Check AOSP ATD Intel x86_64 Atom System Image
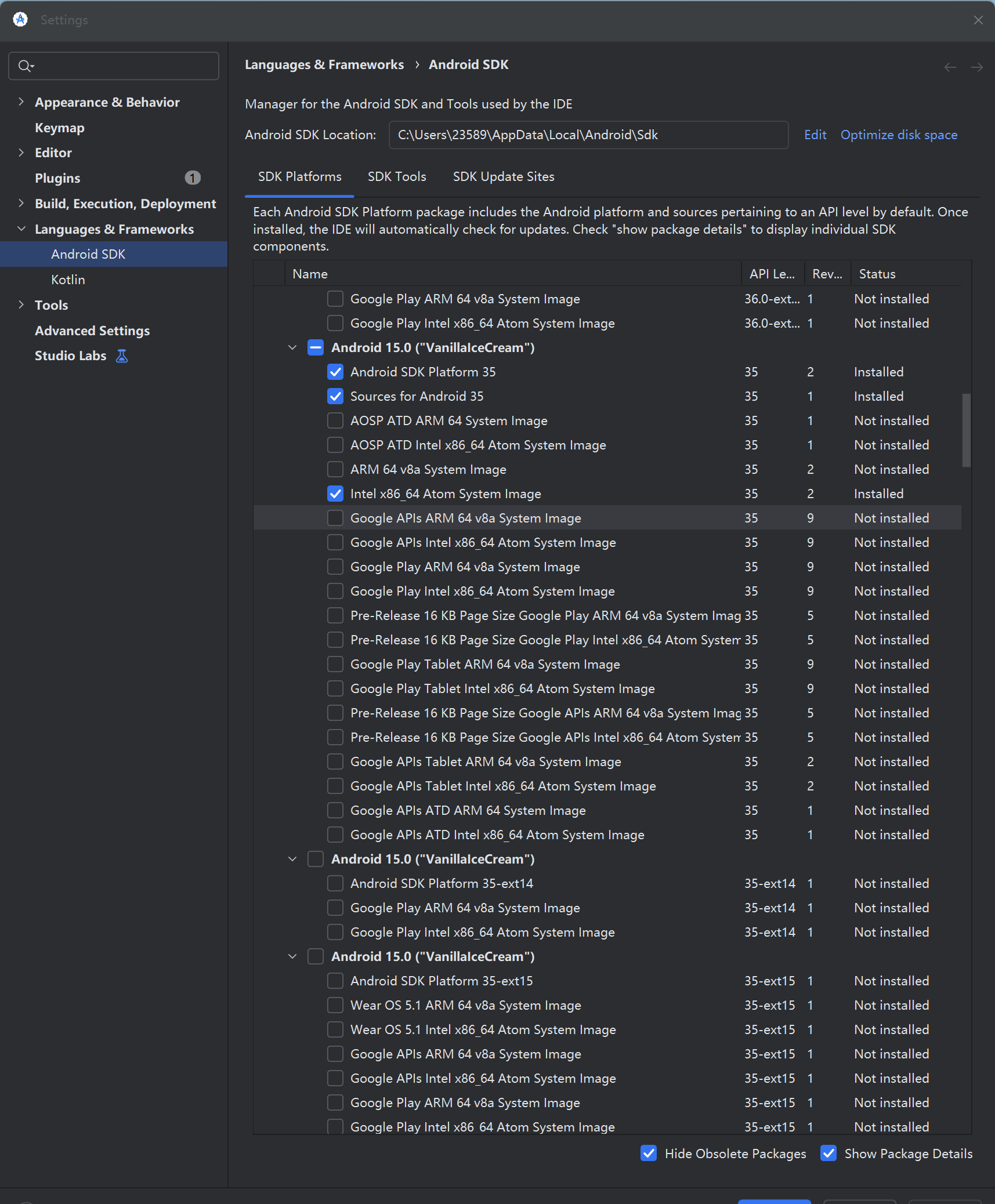Viewport: 995px width, 1204px height. 335,445
